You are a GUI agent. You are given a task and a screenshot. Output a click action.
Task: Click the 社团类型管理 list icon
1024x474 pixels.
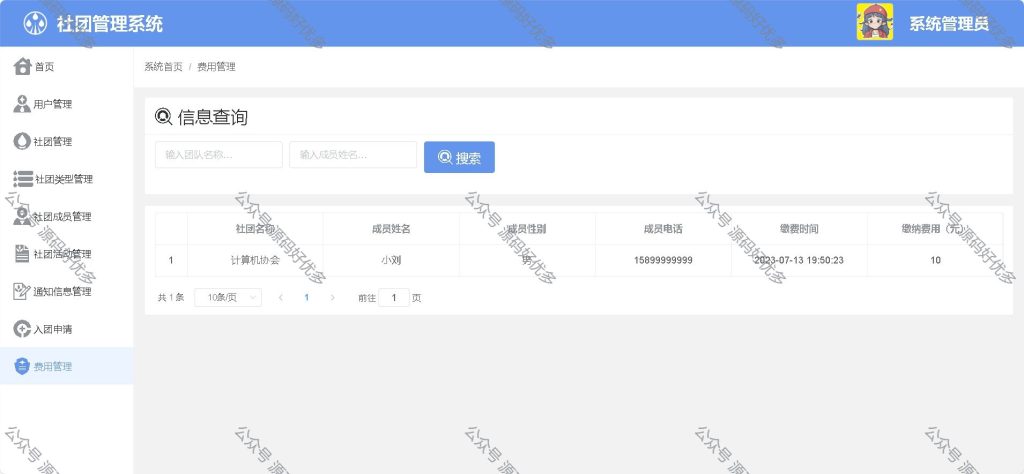[23, 179]
